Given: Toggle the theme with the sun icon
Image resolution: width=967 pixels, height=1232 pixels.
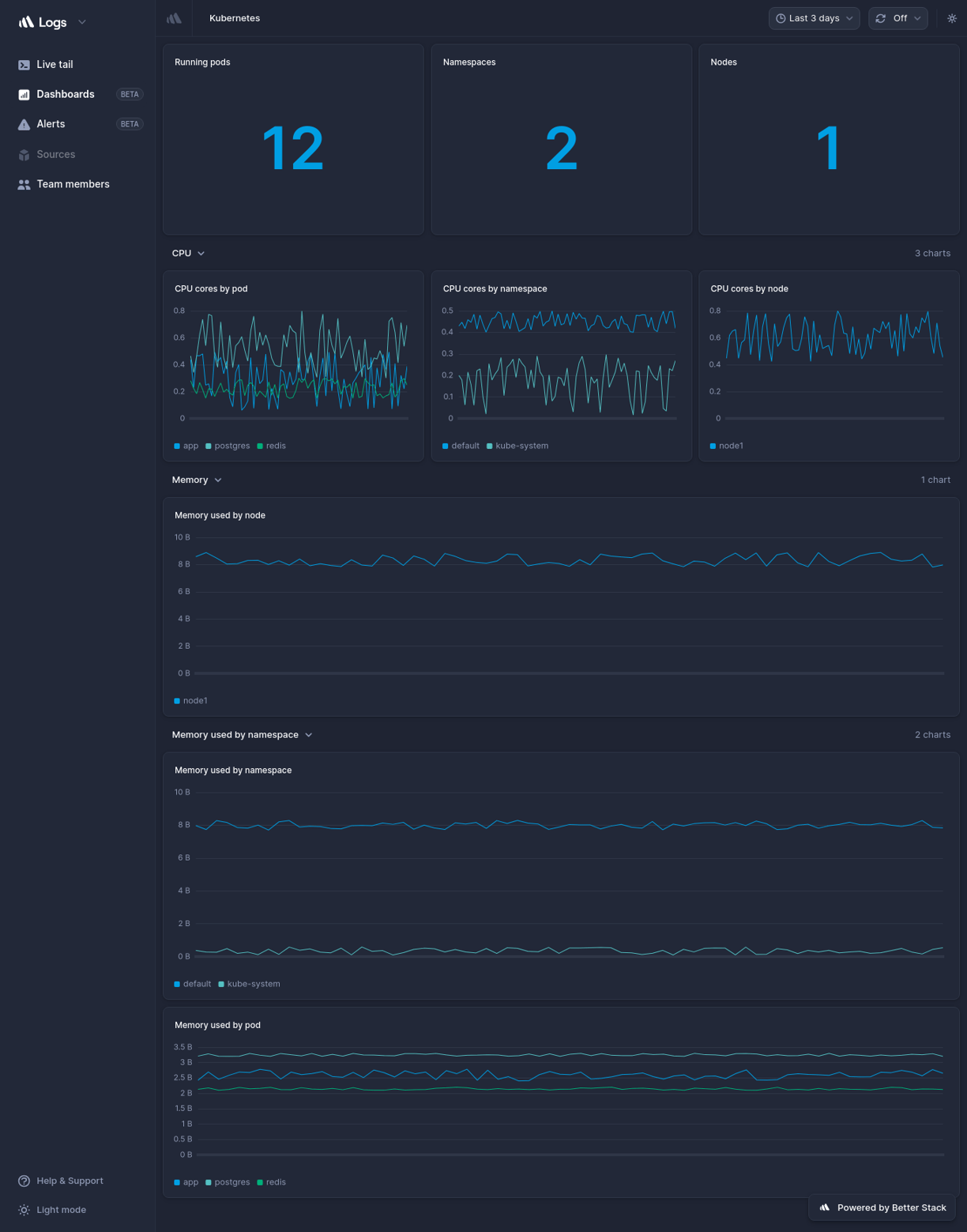Looking at the screenshot, I should [x=952, y=18].
